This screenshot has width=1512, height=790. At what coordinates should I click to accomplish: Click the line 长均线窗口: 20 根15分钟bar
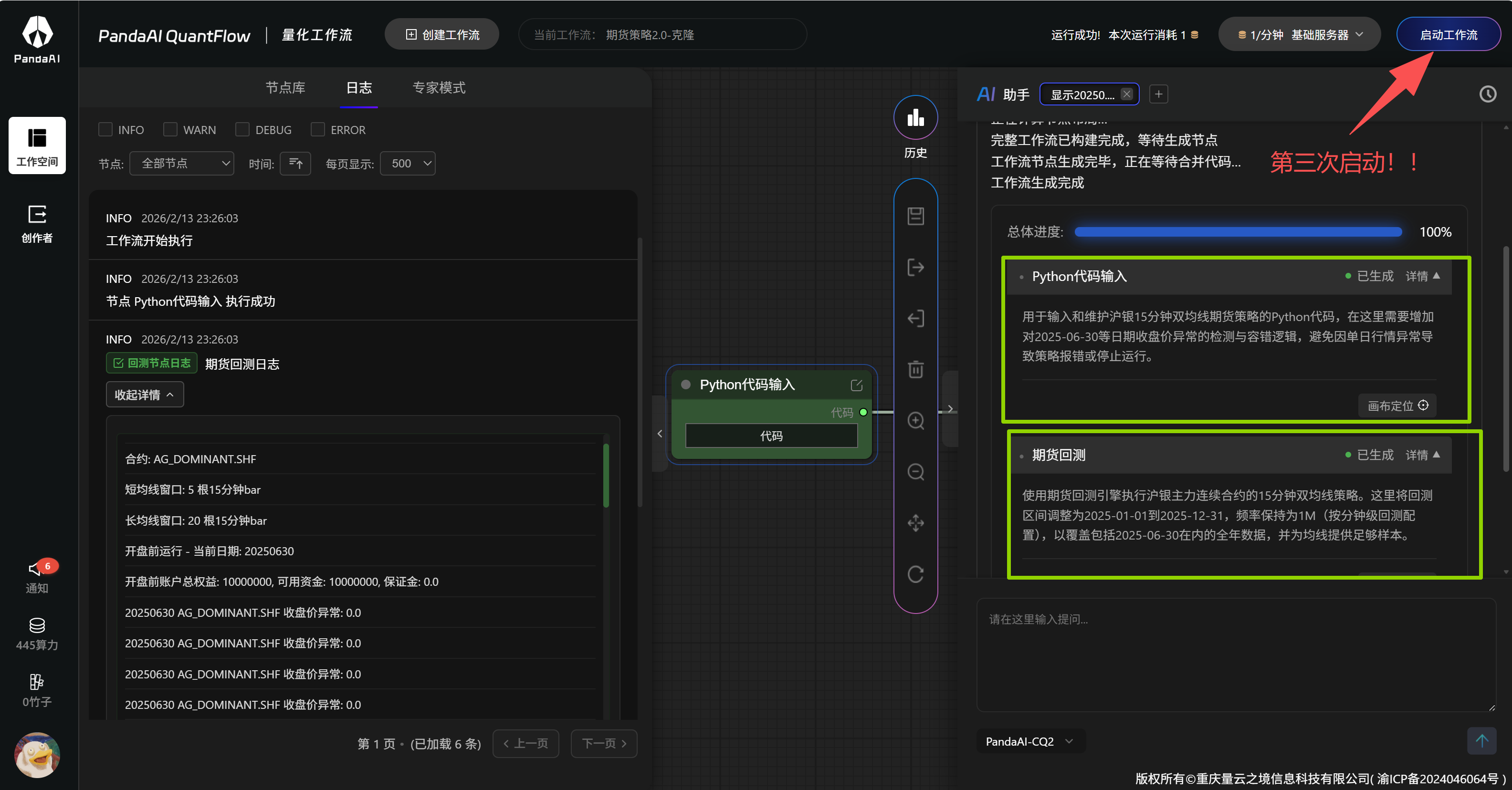196,521
